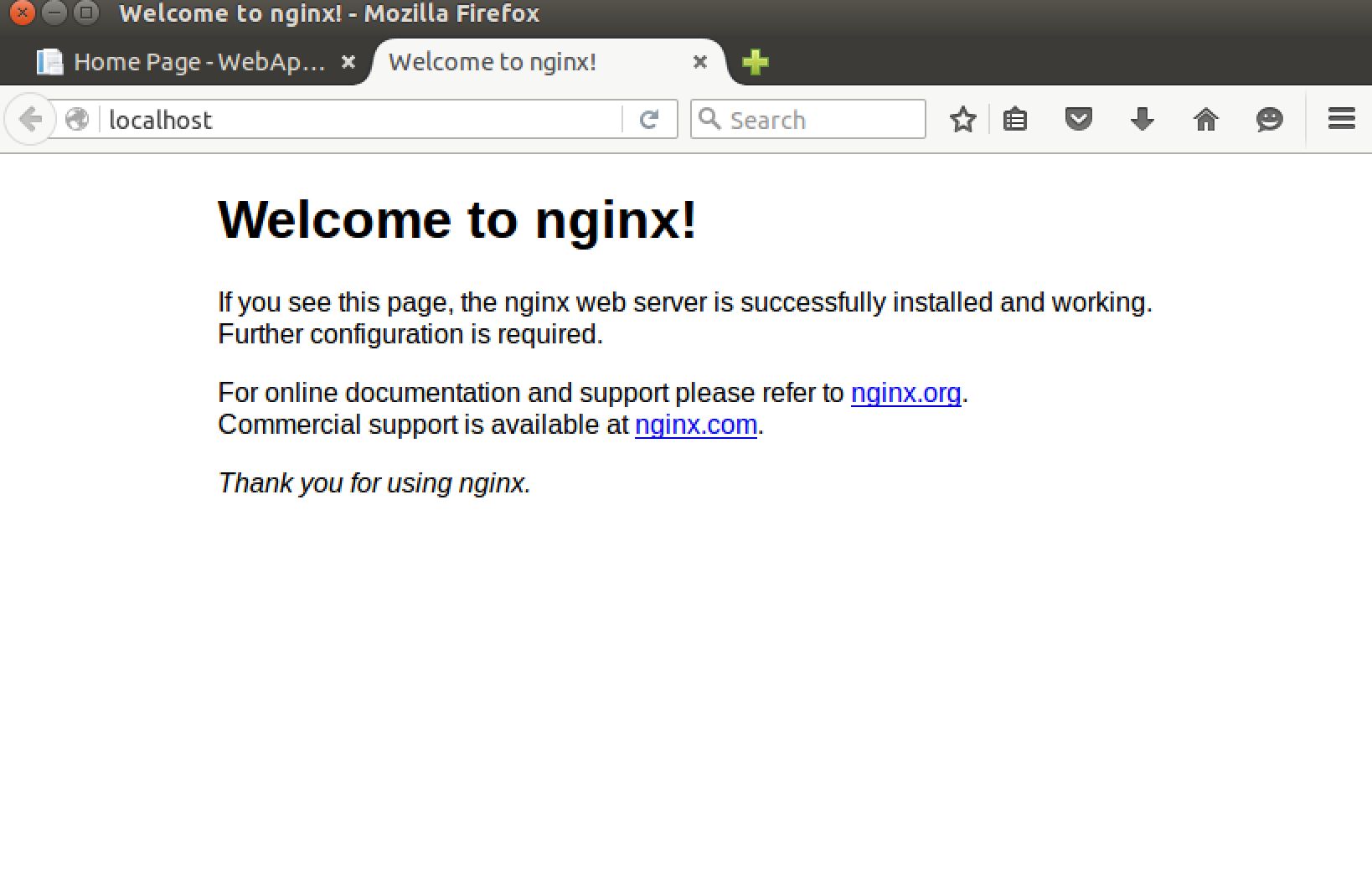Focus the Search input field
This screenshot has height=876, width=1372.
point(808,120)
